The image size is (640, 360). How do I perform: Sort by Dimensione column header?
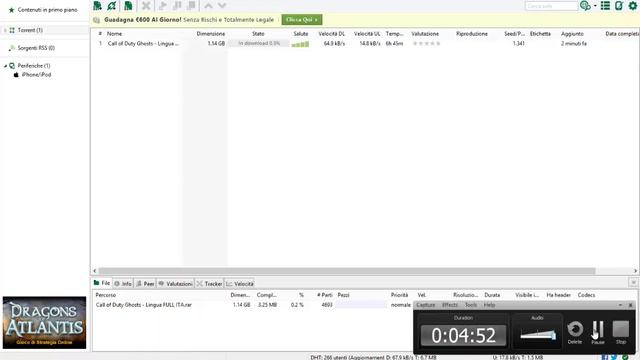(211, 34)
